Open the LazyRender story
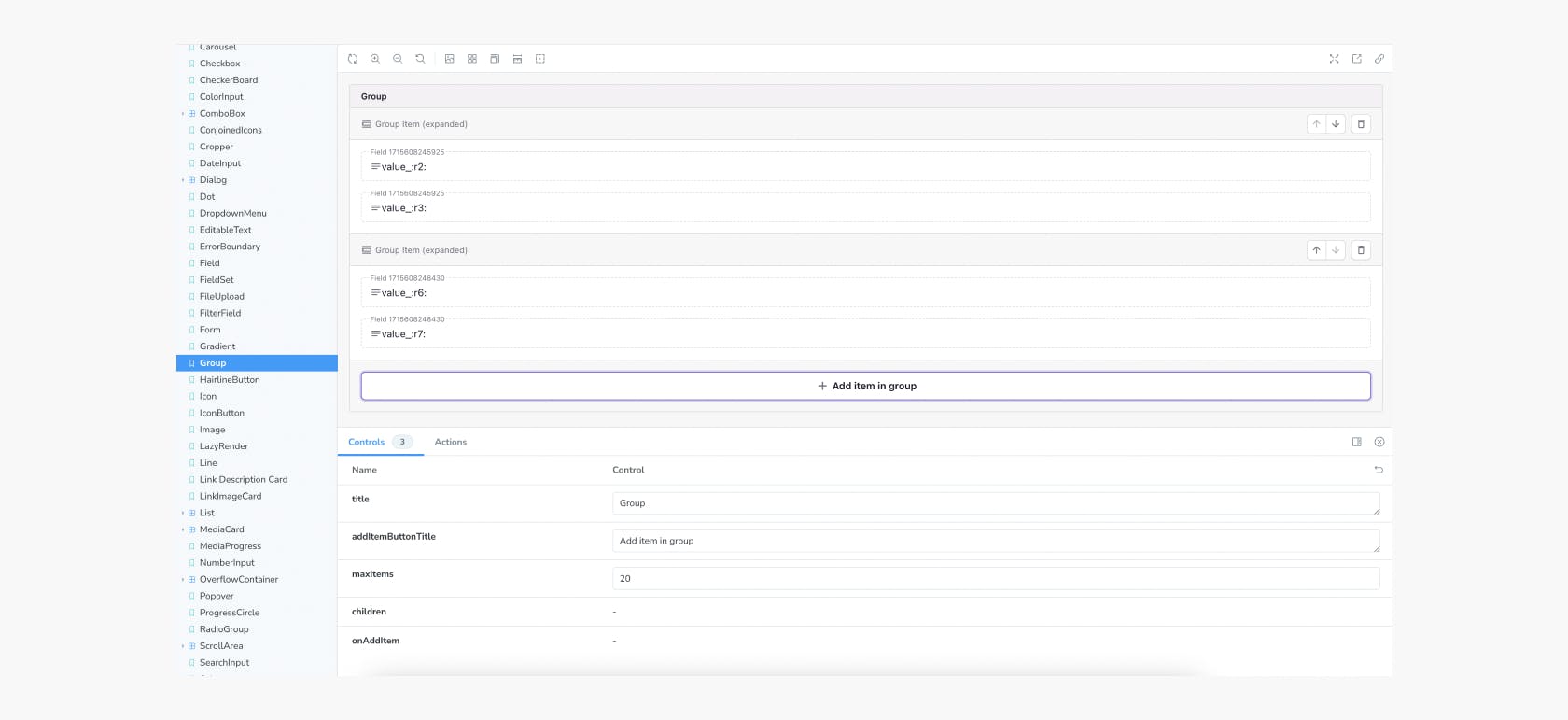Image resolution: width=1568 pixels, height=720 pixels. click(x=224, y=446)
